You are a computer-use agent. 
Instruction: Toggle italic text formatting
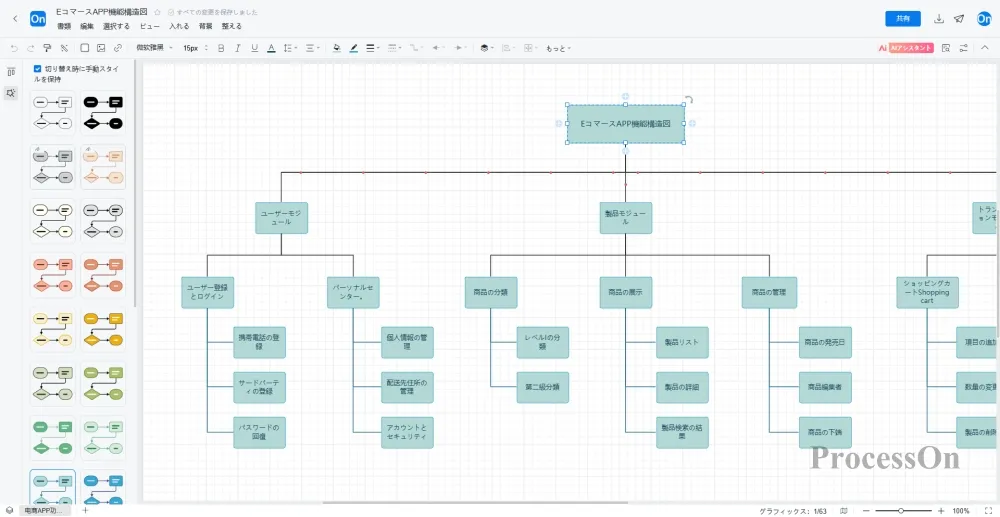pos(237,47)
